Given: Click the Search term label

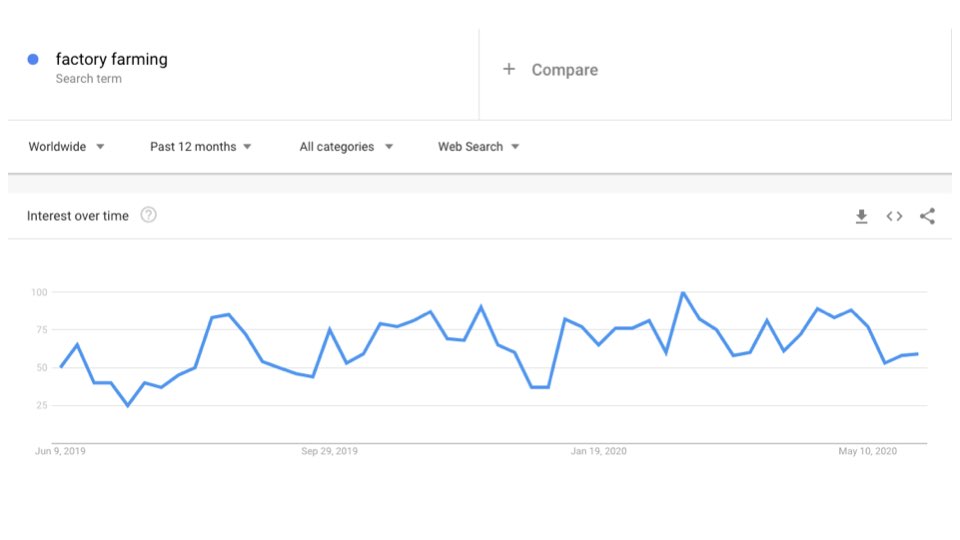Looking at the screenshot, I should coord(88,79).
